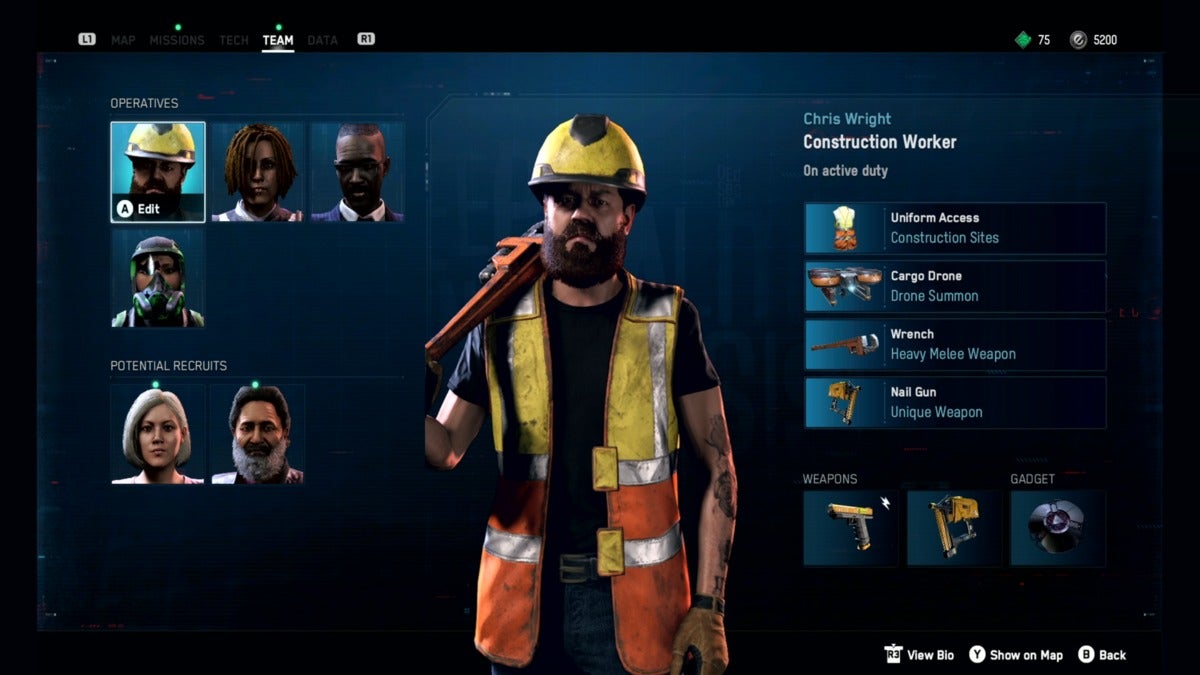
Task: Click the POTENTIAL RECRUITS heading
Action: tap(168, 366)
